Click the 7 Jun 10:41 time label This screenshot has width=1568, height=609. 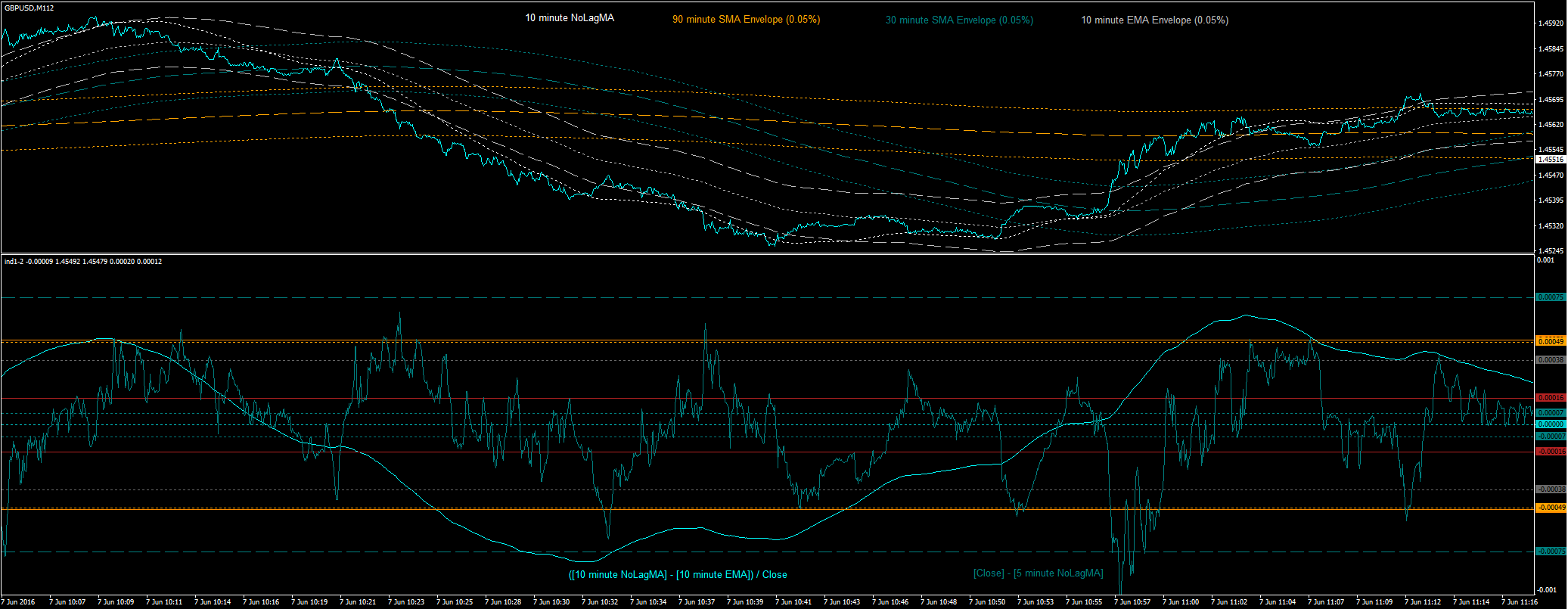793,603
